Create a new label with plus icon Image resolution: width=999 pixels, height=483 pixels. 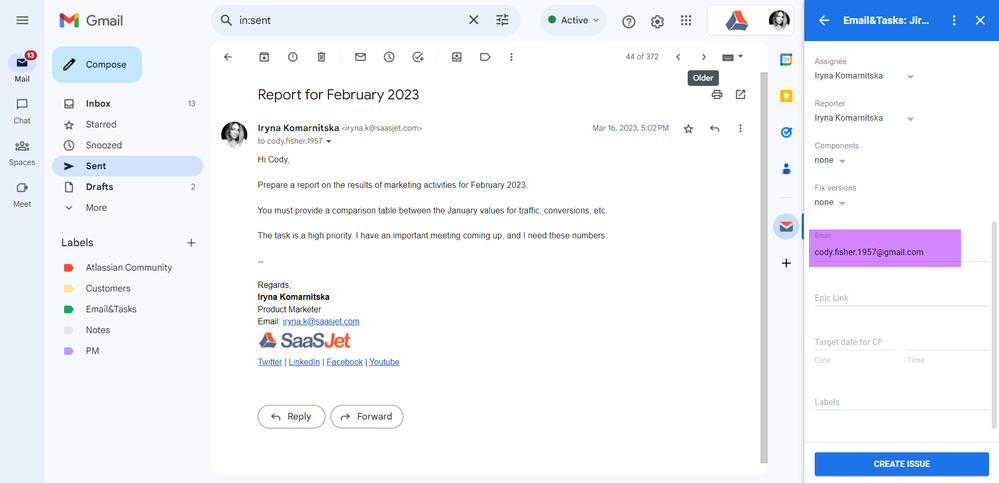pyautogui.click(x=190, y=243)
